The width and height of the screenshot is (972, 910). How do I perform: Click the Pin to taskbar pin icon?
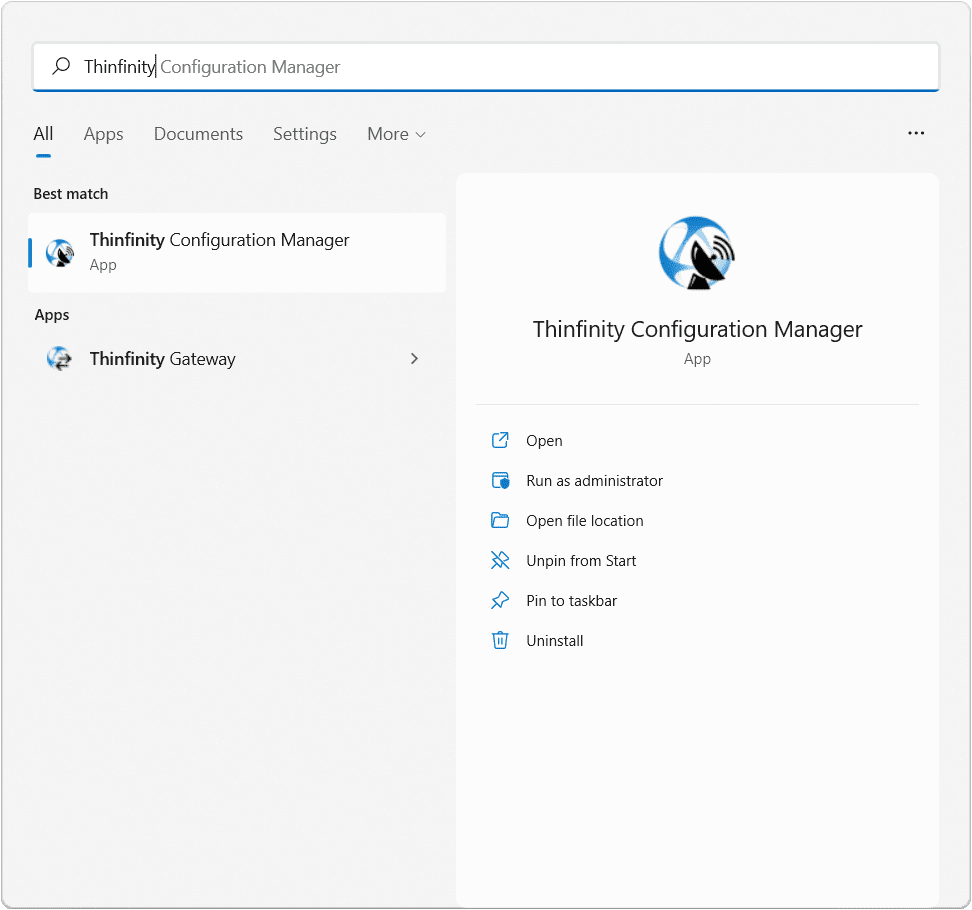pos(500,600)
